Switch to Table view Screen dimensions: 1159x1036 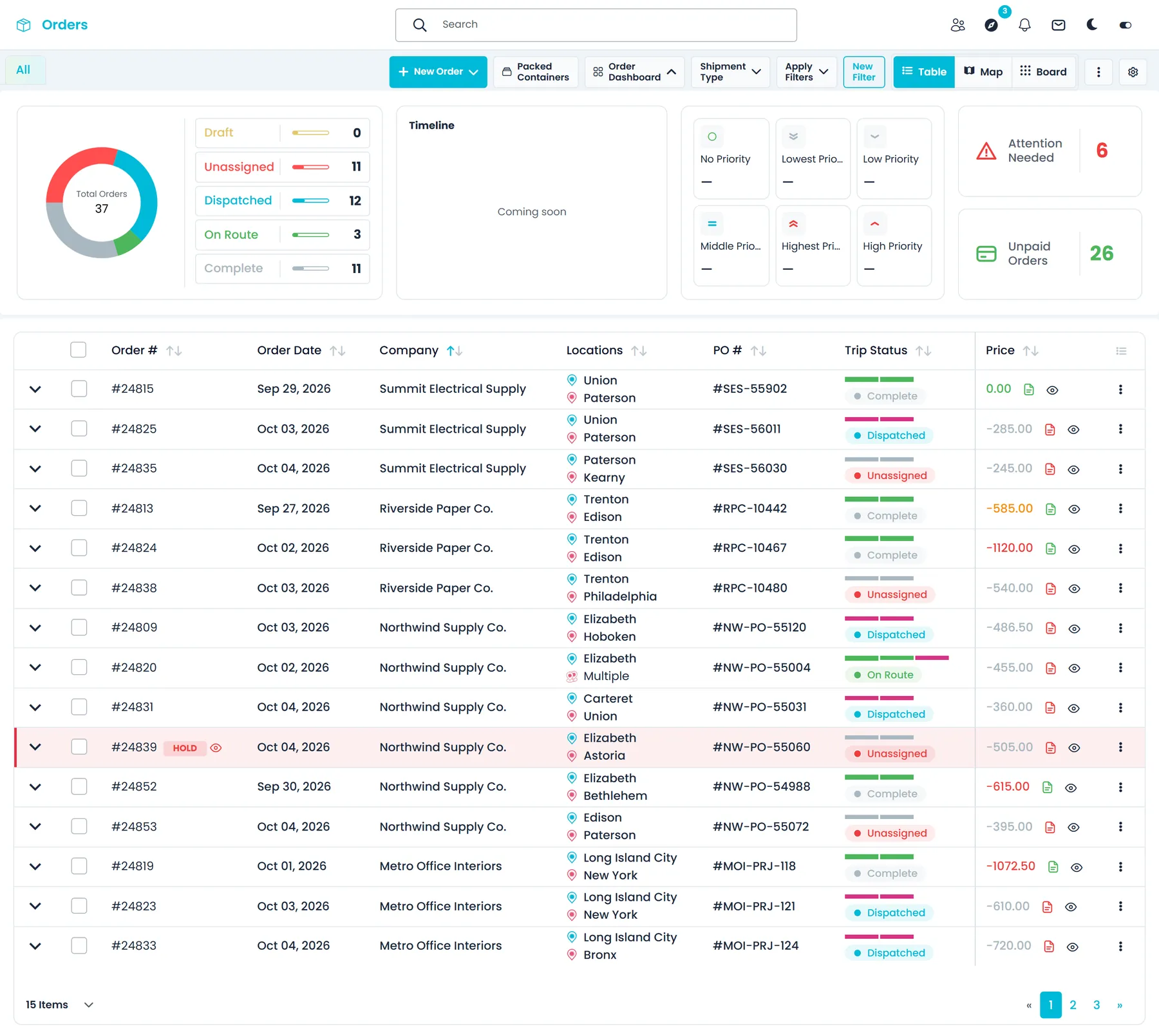click(x=924, y=72)
